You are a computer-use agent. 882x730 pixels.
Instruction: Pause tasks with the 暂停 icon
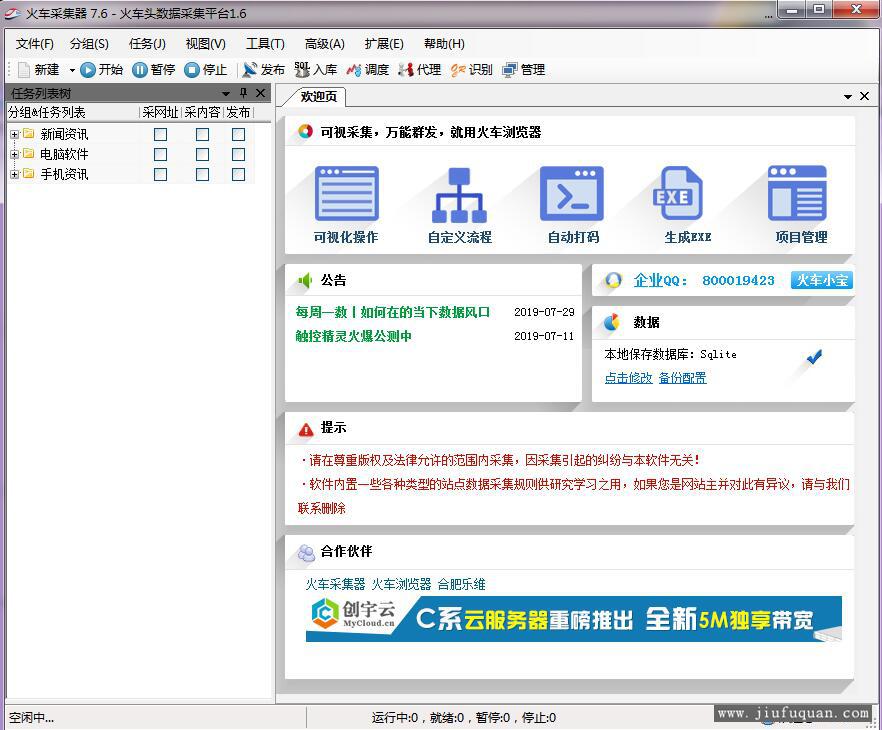tap(140, 70)
